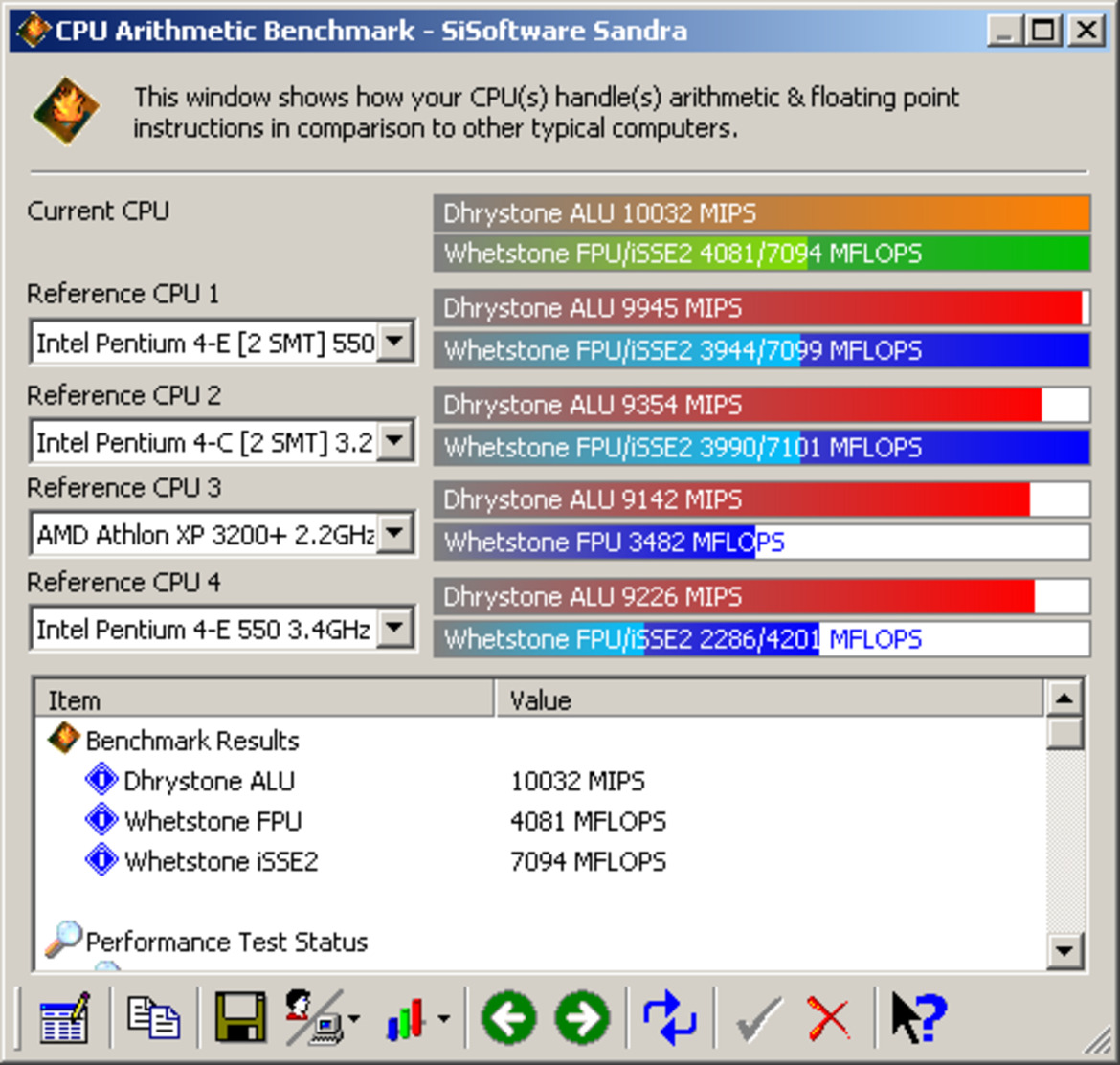1120x1065 pixels.
Task: Save results with the floppy disk icon
Action: tap(240, 1018)
